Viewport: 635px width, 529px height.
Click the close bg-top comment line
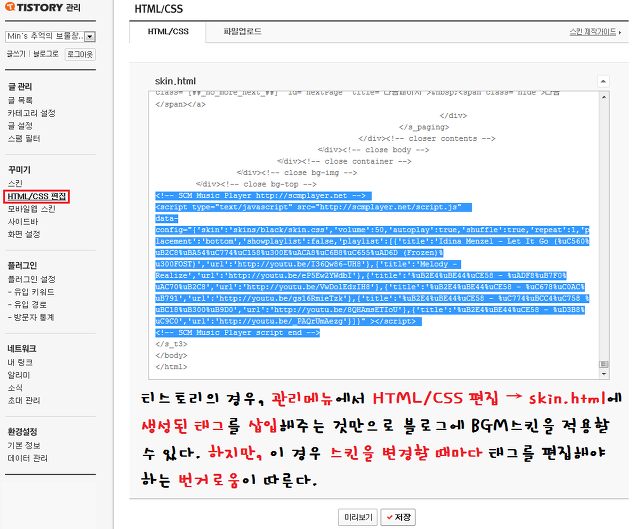point(256,184)
